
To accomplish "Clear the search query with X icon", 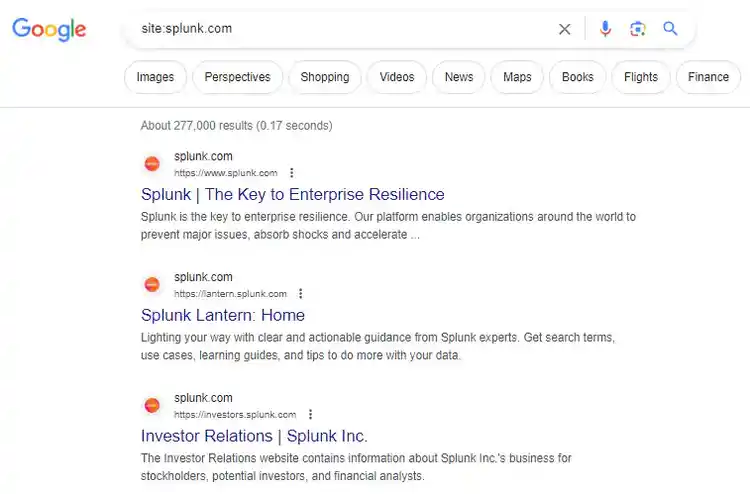I will (x=565, y=29).
